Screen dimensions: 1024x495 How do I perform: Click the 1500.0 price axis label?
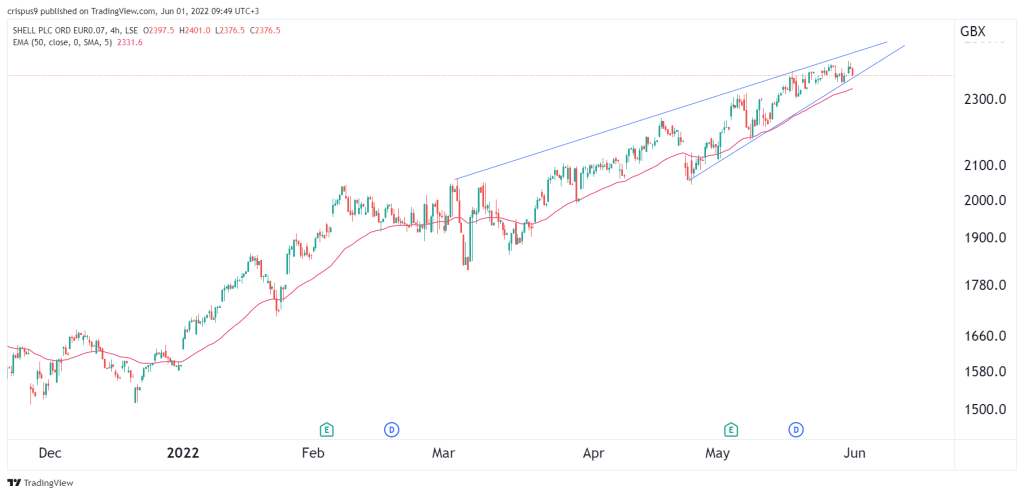click(x=982, y=409)
